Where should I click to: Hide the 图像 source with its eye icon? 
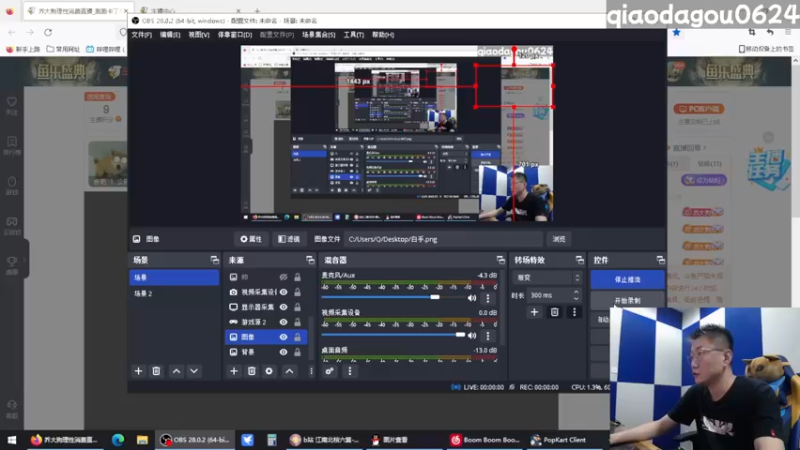click(283, 337)
